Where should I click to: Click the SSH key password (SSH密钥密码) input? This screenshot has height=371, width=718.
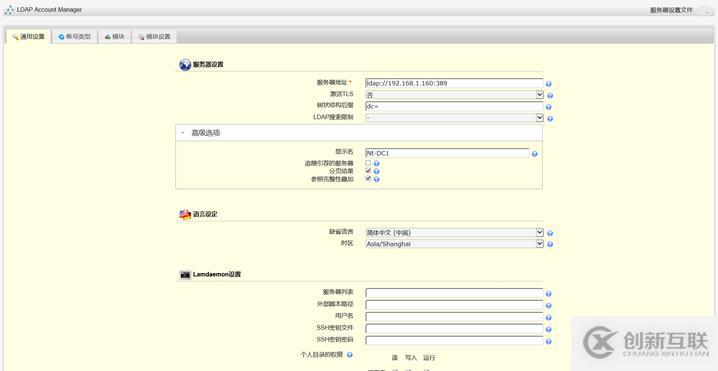(x=454, y=341)
